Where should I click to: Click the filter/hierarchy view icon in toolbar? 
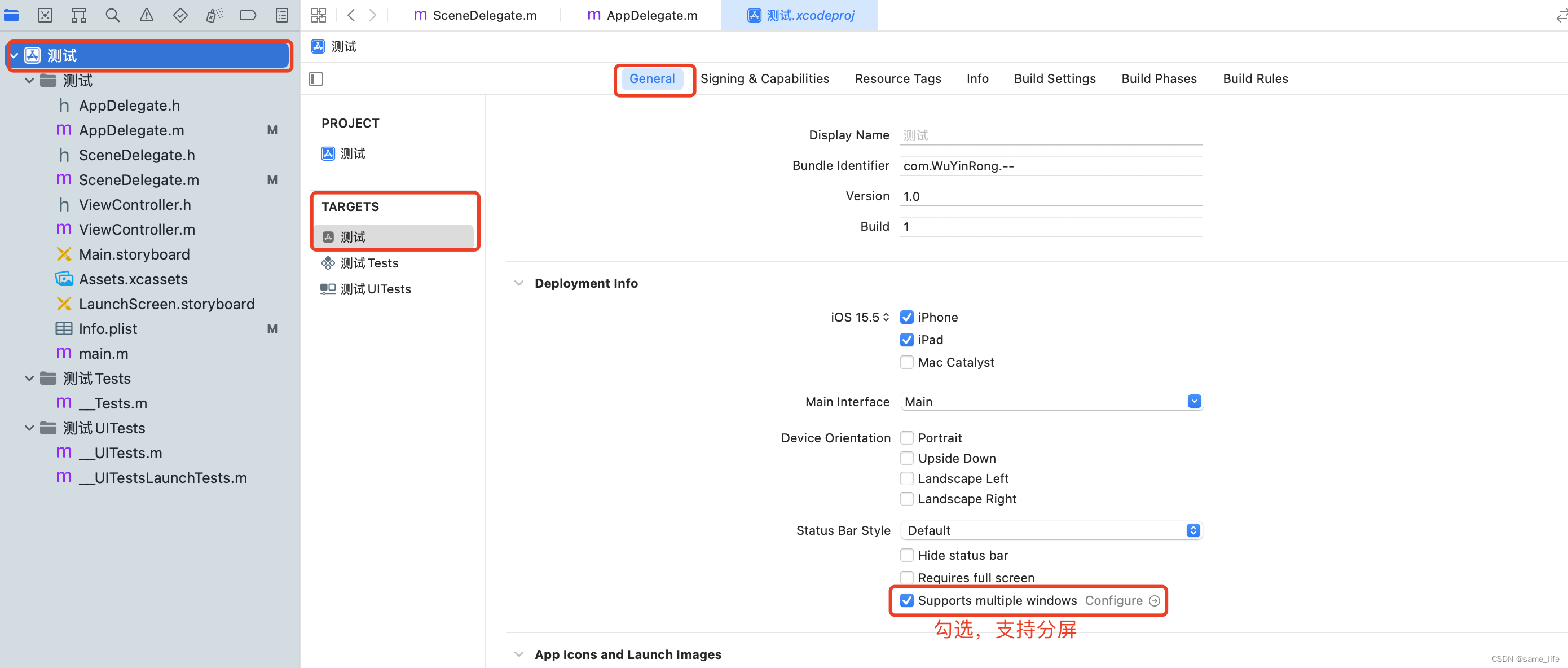(x=79, y=15)
